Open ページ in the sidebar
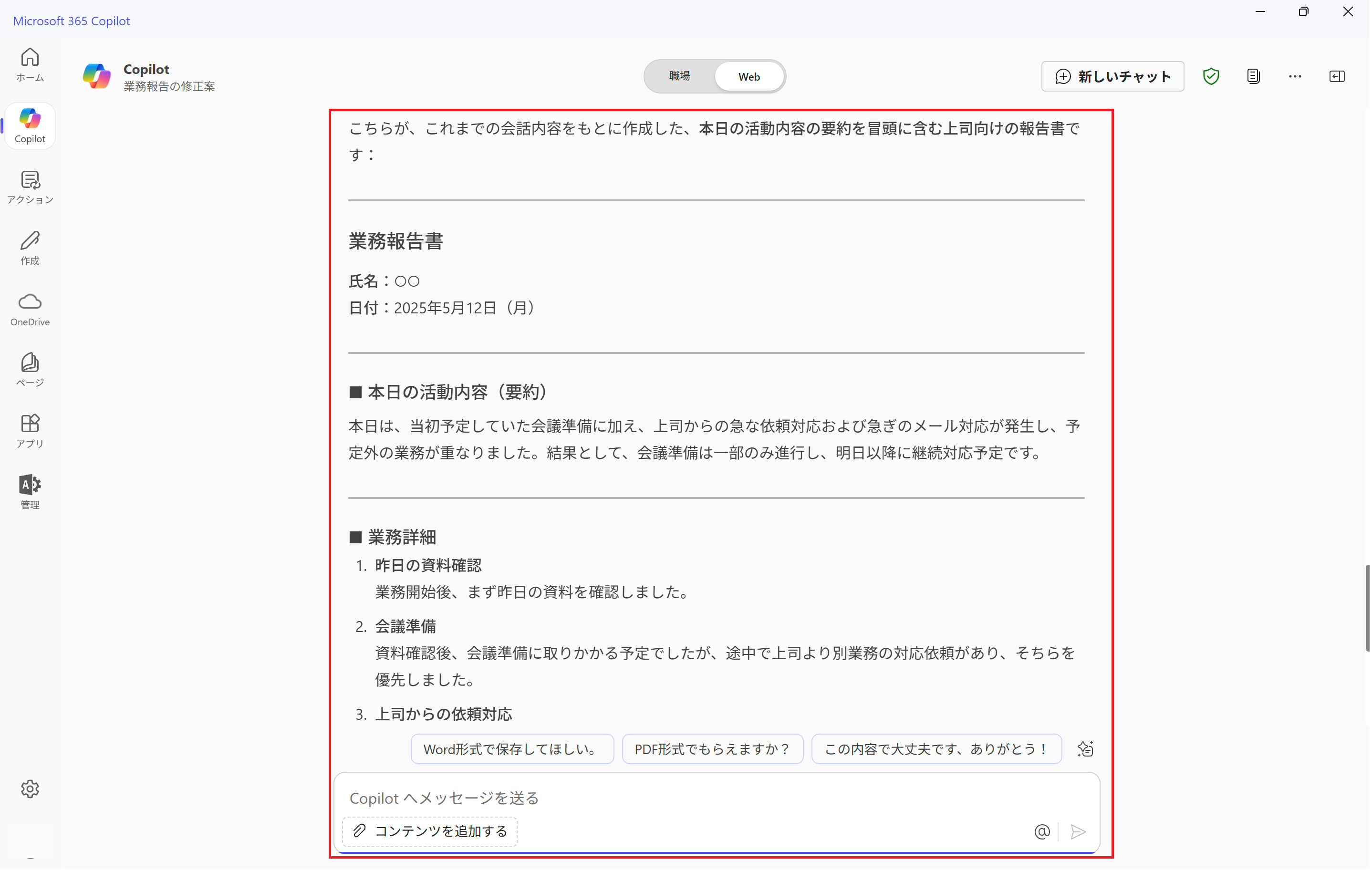 (30, 370)
